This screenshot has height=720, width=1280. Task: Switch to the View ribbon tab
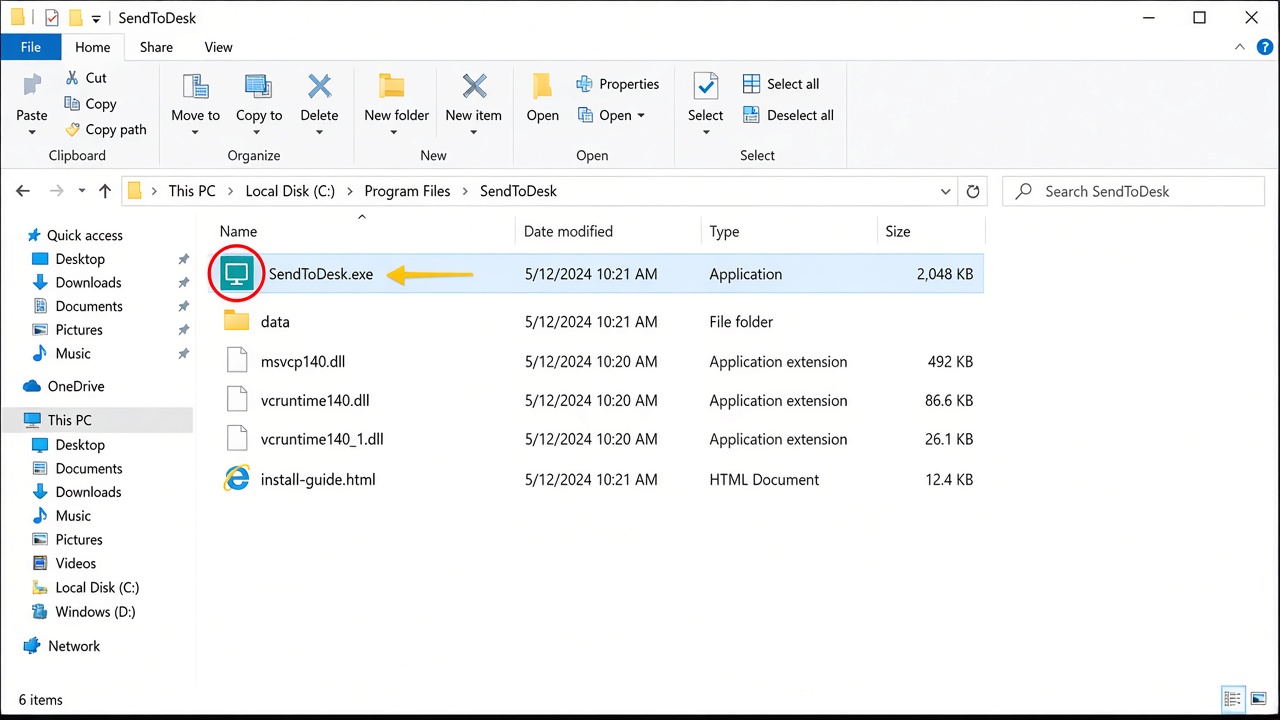tap(218, 47)
